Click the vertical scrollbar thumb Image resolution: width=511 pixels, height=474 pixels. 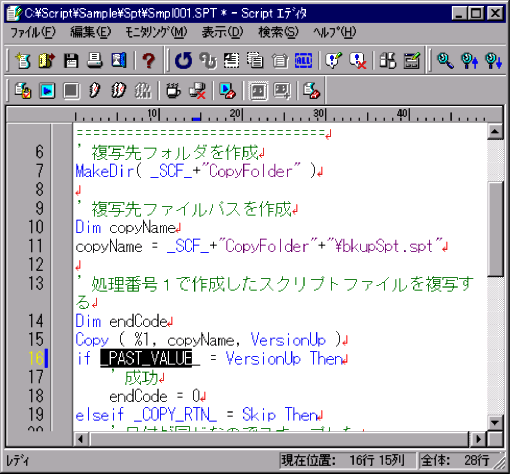[495, 229]
